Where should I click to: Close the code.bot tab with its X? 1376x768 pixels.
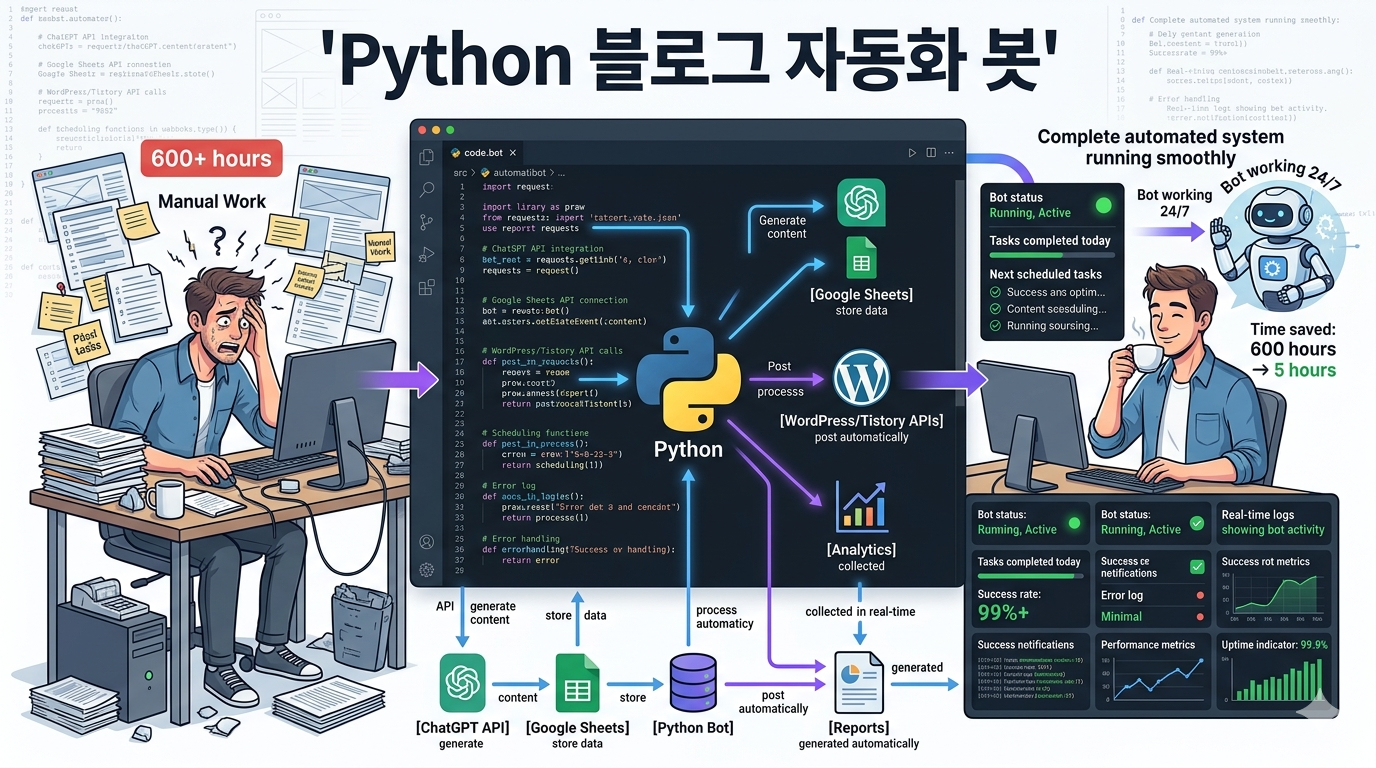coord(514,153)
